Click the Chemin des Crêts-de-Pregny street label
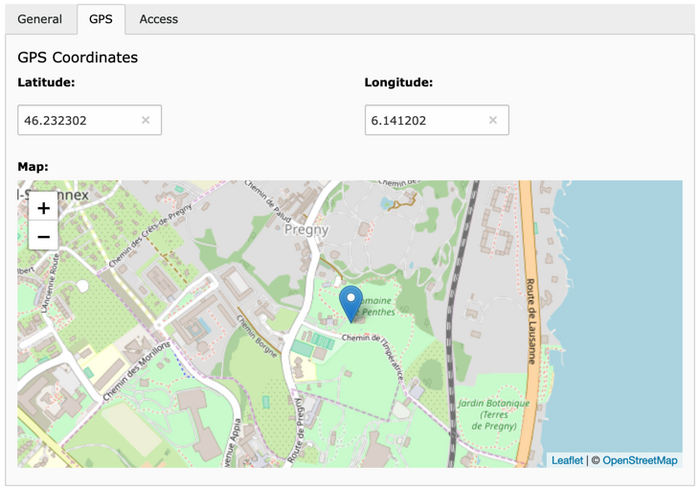Image resolution: width=700 pixels, height=491 pixels. pyautogui.click(x=150, y=234)
